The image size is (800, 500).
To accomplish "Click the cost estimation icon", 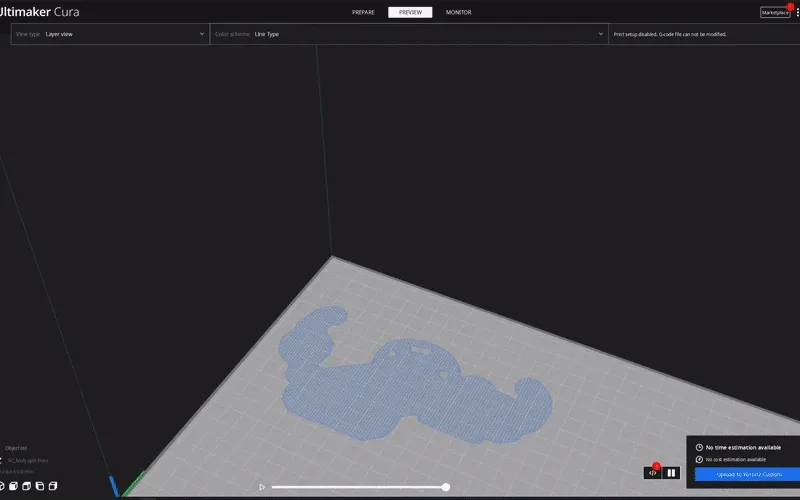I will click(699, 460).
